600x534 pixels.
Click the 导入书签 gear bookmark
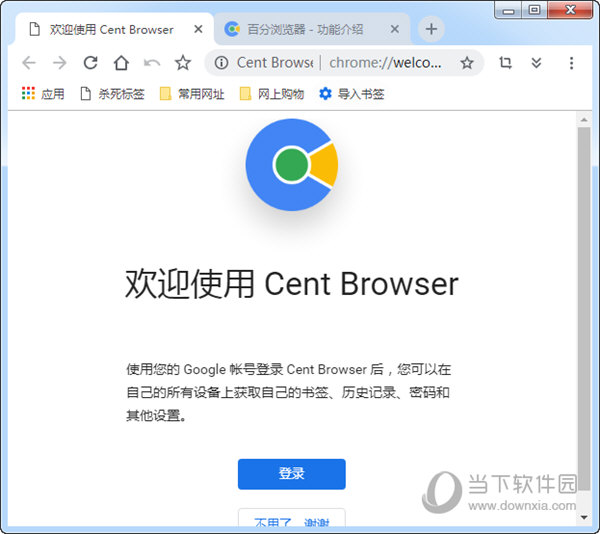tap(352, 94)
